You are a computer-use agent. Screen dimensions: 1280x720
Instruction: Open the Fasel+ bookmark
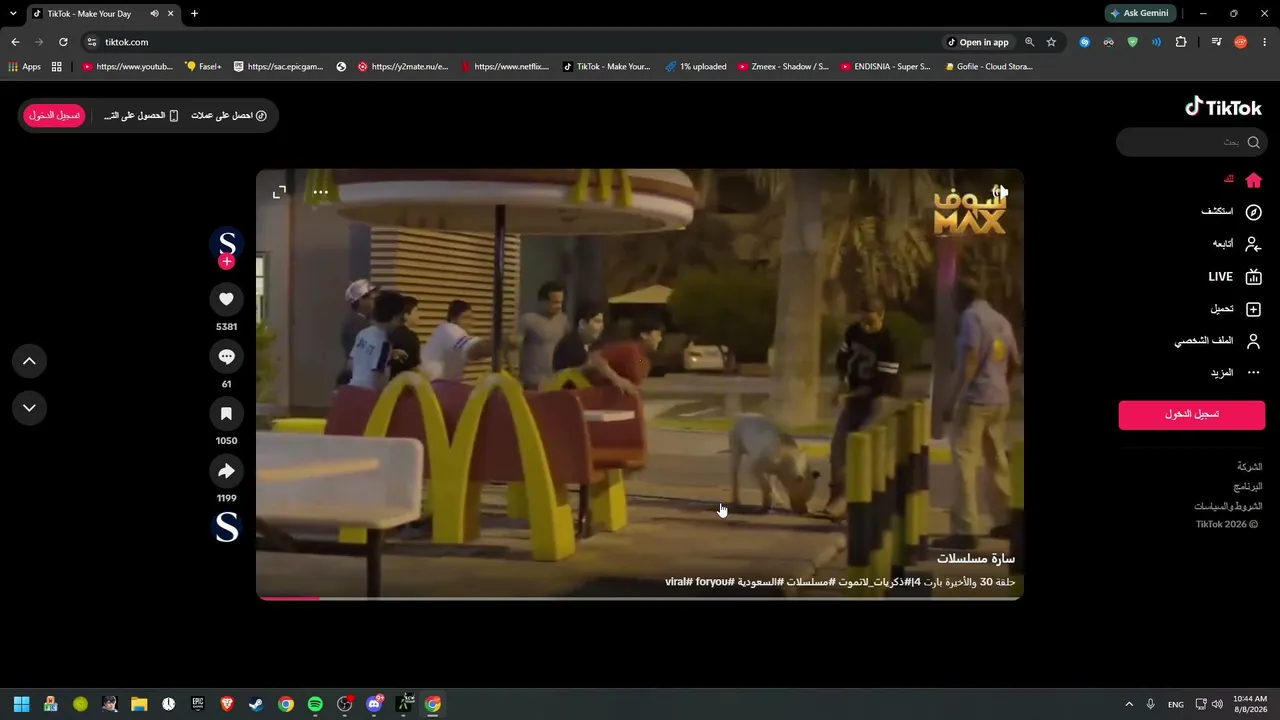click(204, 67)
